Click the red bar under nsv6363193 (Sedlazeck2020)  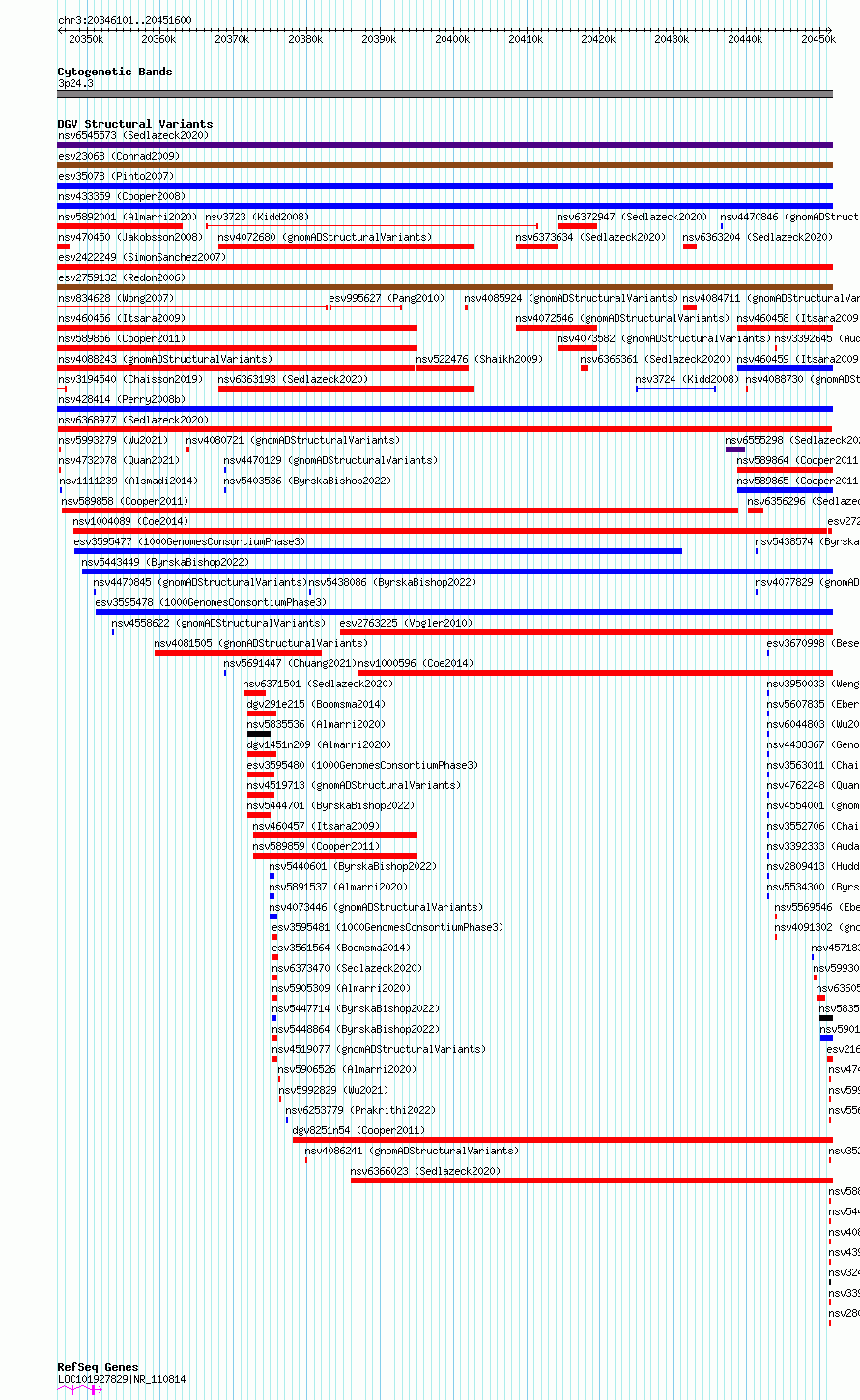pyautogui.click(x=346, y=389)
